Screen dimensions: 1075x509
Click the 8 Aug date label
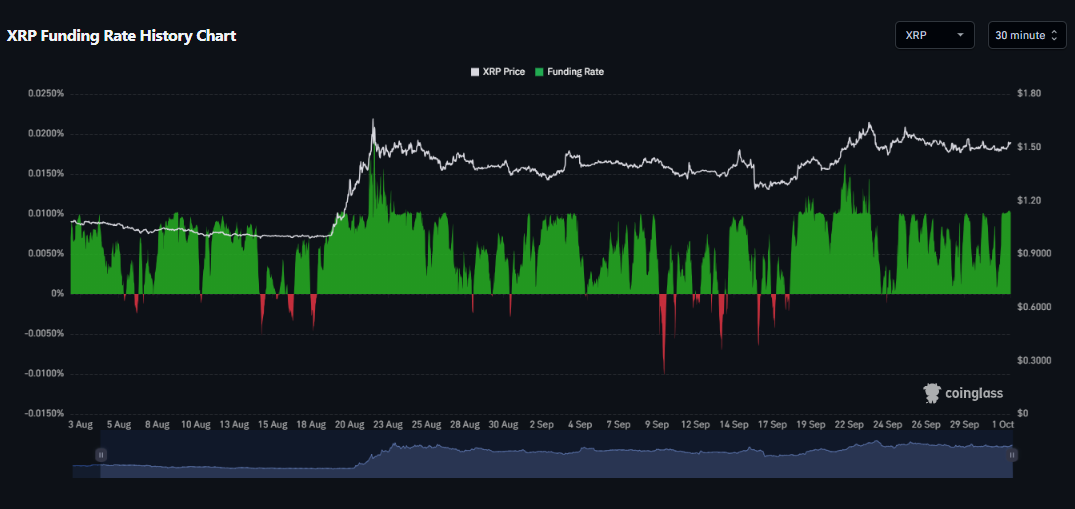(x=156, y=425)
